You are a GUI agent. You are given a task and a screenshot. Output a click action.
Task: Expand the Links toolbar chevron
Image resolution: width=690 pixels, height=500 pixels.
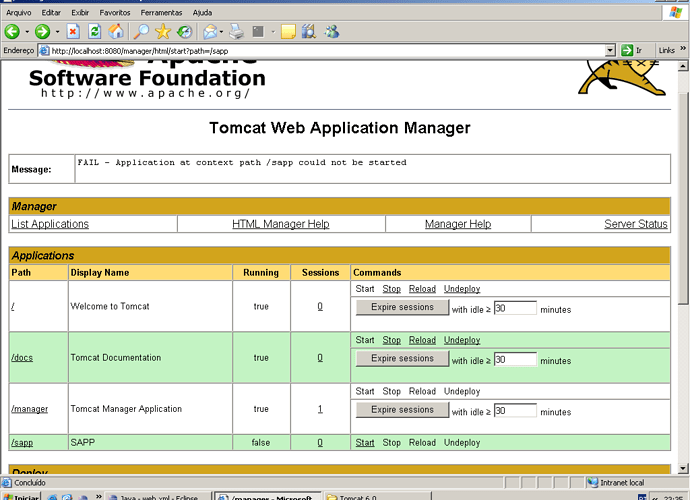pyautogui.click(x=683, y=48)
